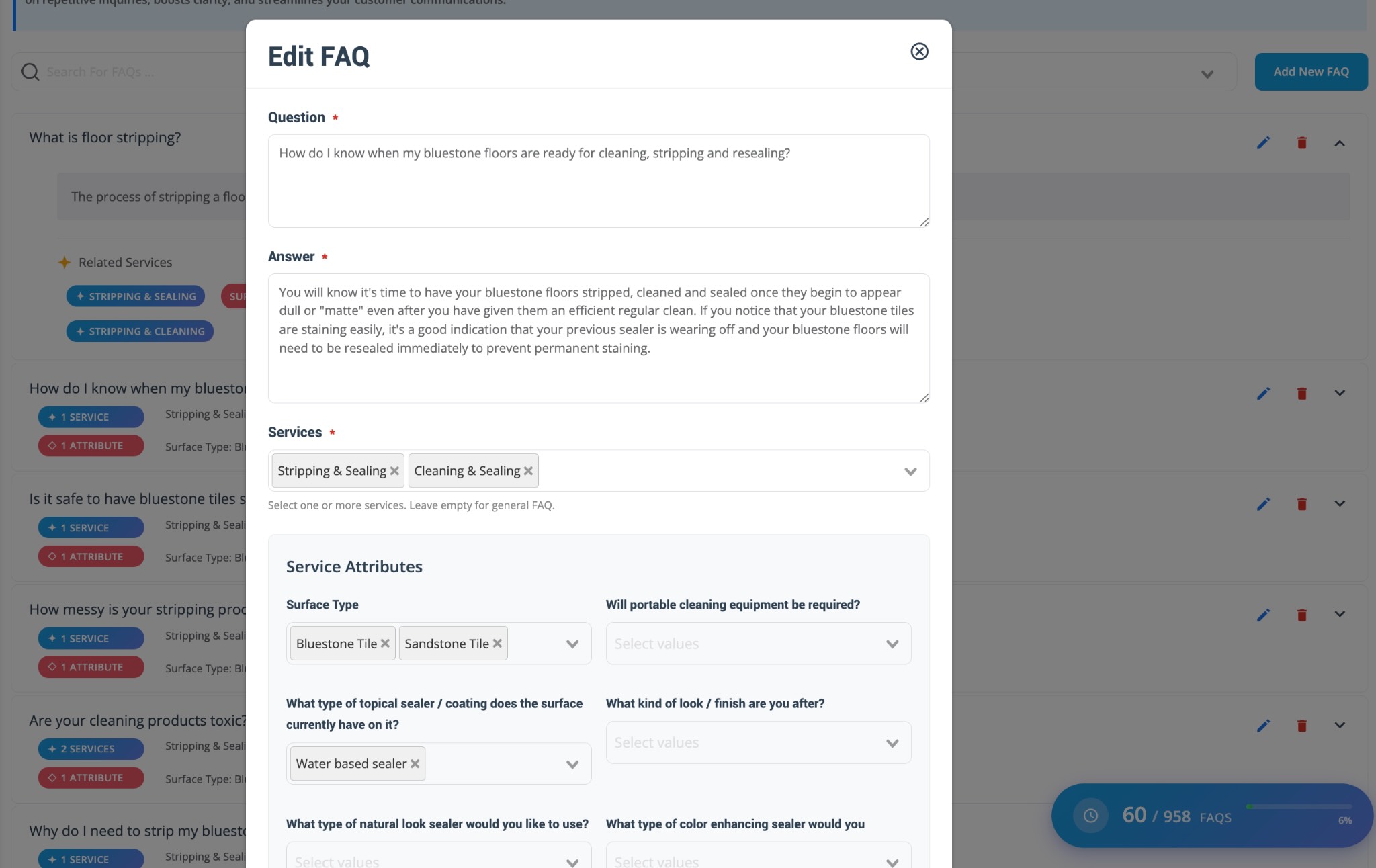Remove the Bluestone Tile chip with its X icon
The height and width of the screenshot is (868, 1376).
coord(385,643)
